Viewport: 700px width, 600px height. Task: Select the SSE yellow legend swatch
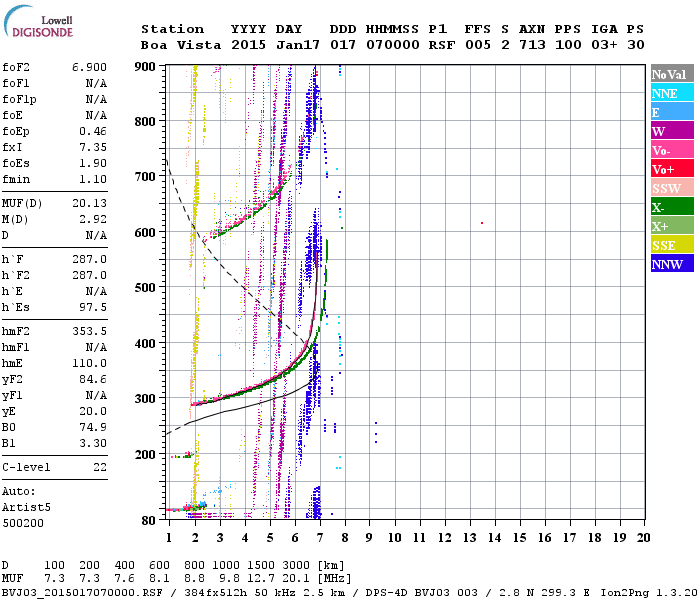click(672, 245)
